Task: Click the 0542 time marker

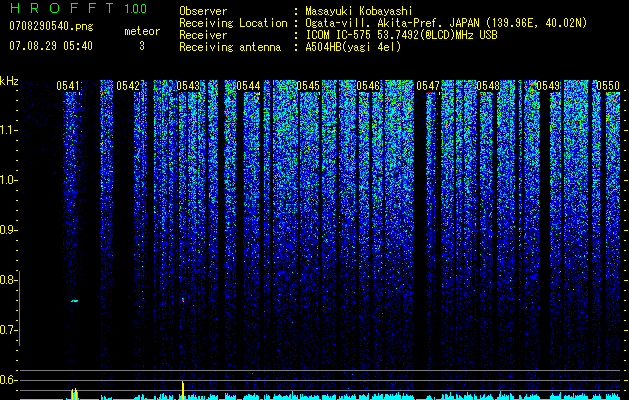Action: [x=128, y=86]
